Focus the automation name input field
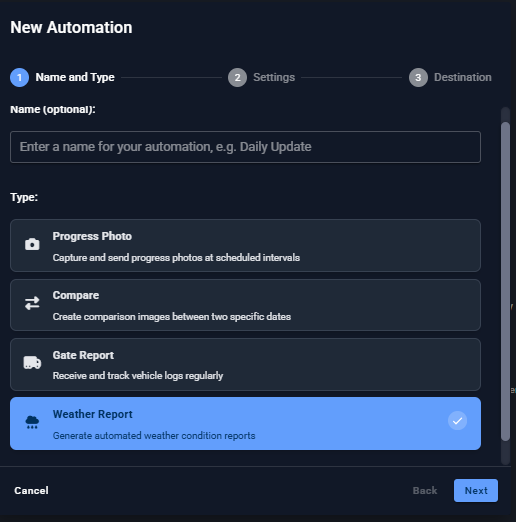The image size is (516, 522). pos(245,147)
